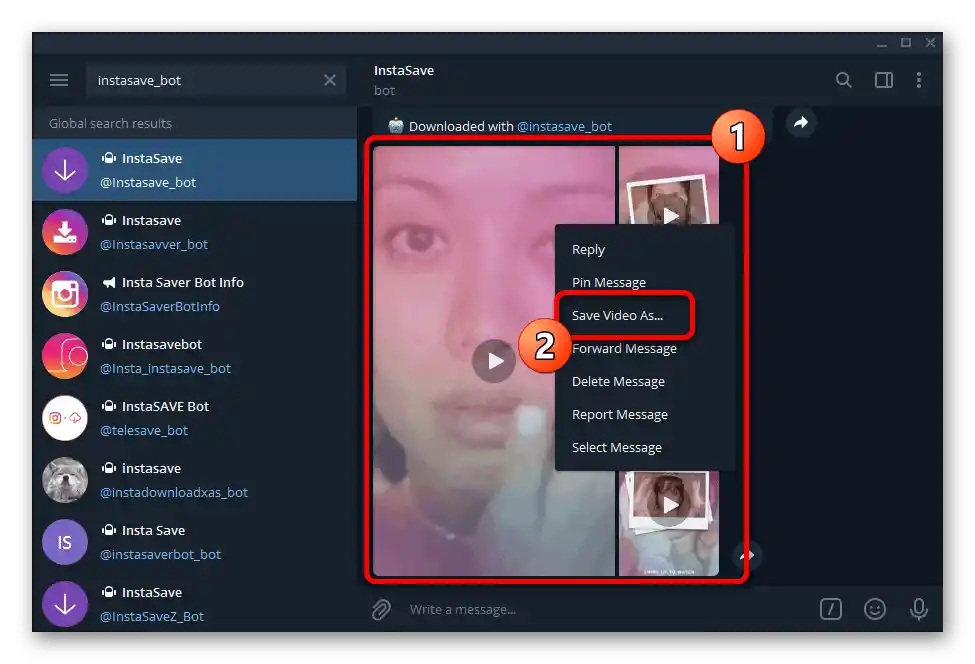Click the search field containing instasave_bot
Image resolution: width=975 pixels, height=664 pixels.
(215, 80)
